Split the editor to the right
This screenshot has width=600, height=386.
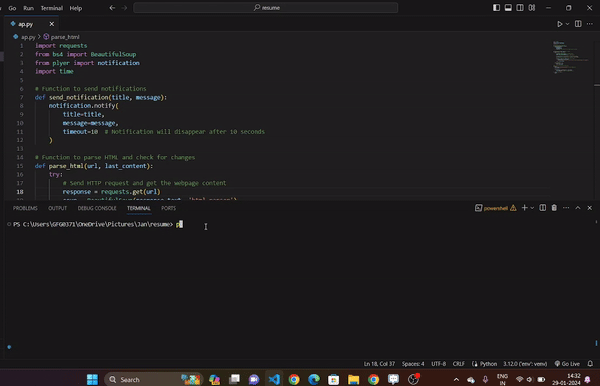578,24
